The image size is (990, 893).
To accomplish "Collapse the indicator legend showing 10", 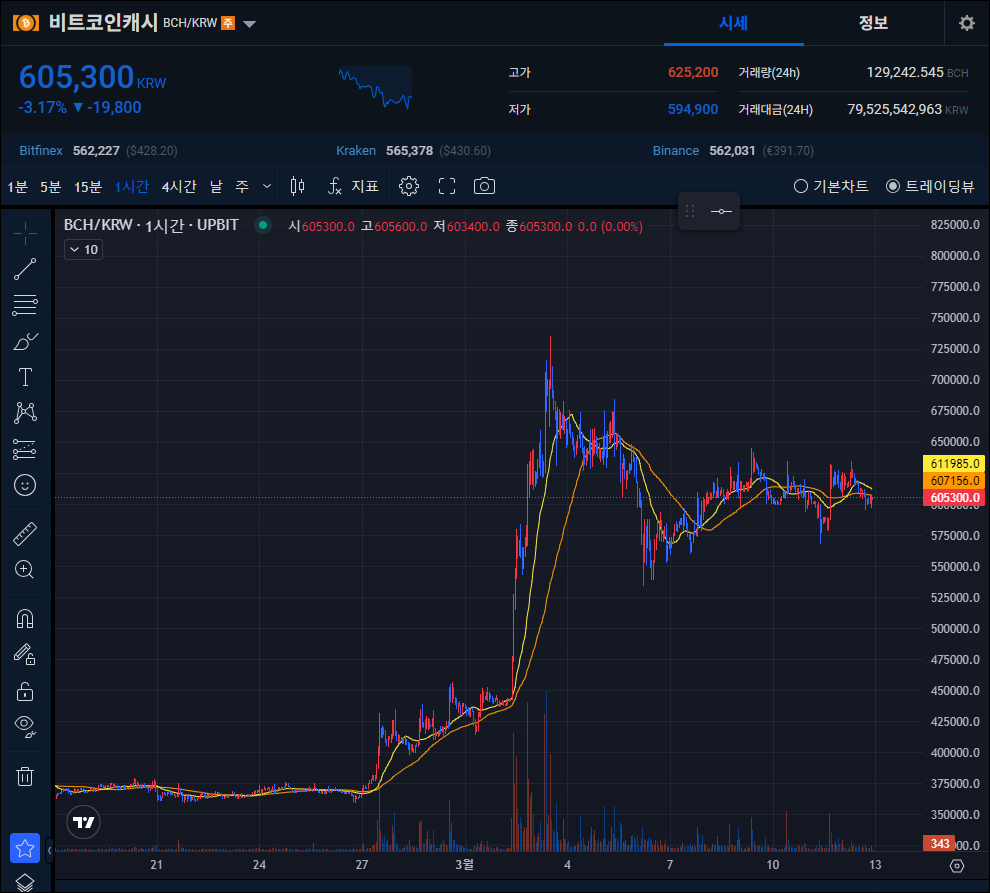I will click(83, 249).
